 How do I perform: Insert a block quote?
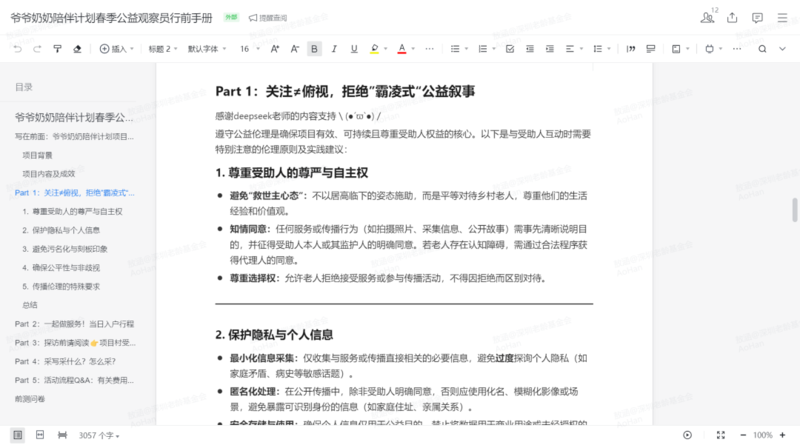631,49
